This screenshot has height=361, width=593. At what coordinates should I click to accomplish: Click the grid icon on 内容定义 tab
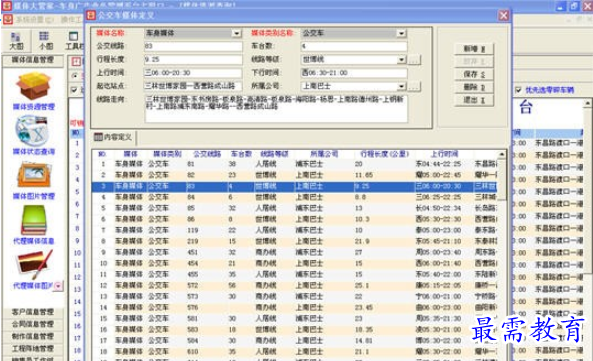click(98, 137)
